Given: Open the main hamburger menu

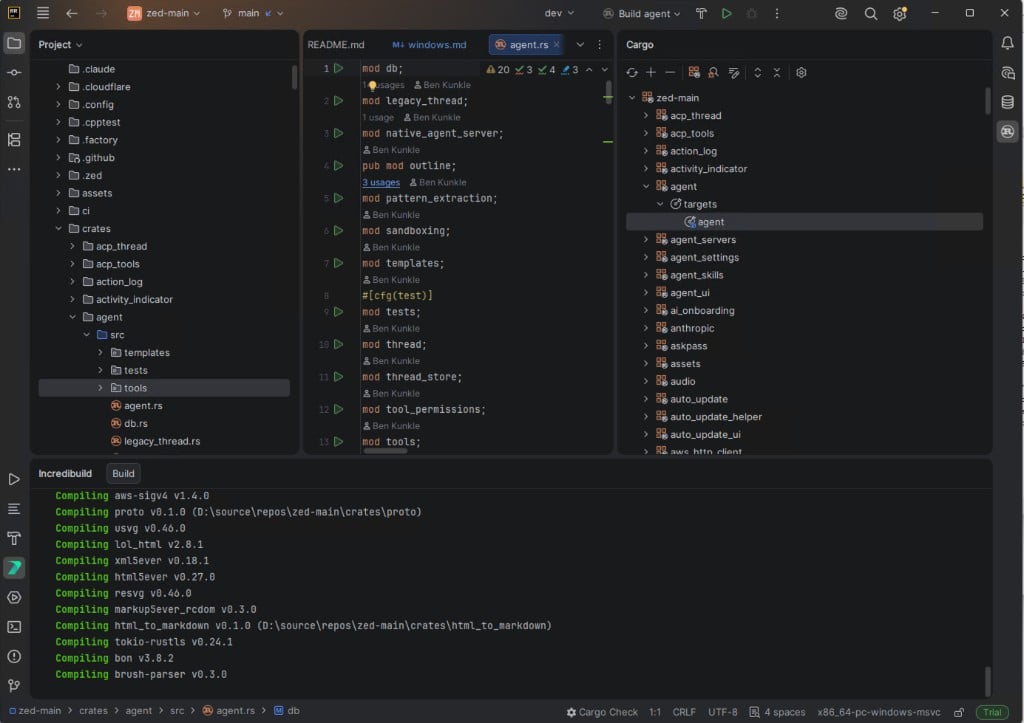Looking at the screenshot, I should 42,13.
